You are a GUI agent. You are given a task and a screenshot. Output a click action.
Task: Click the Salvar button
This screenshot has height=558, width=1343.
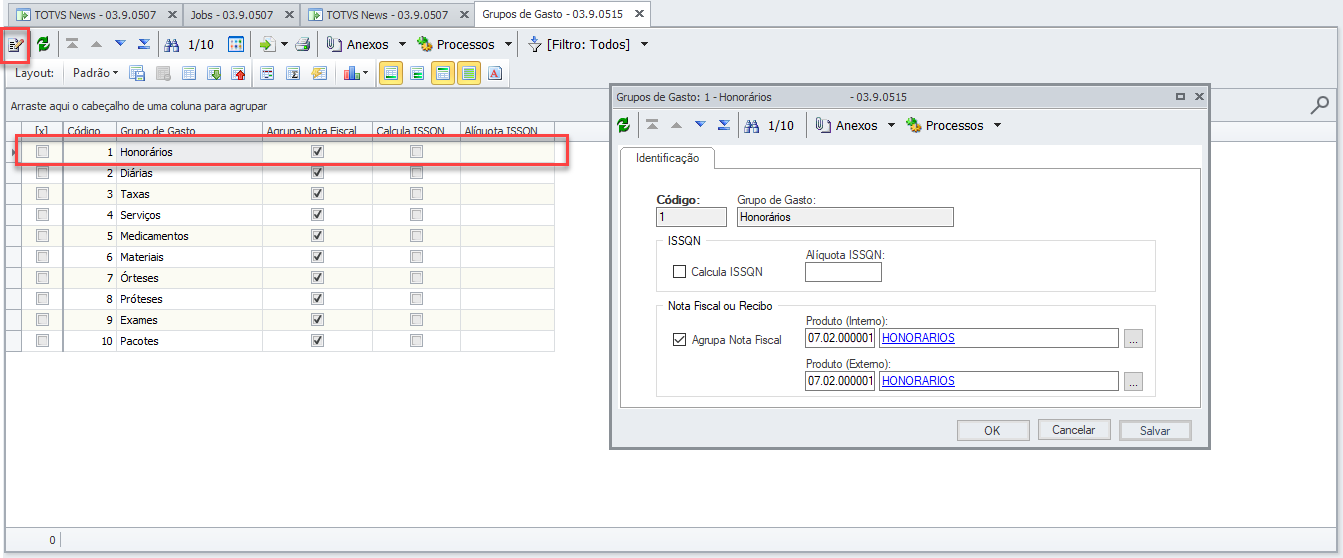coord(1155,430)
